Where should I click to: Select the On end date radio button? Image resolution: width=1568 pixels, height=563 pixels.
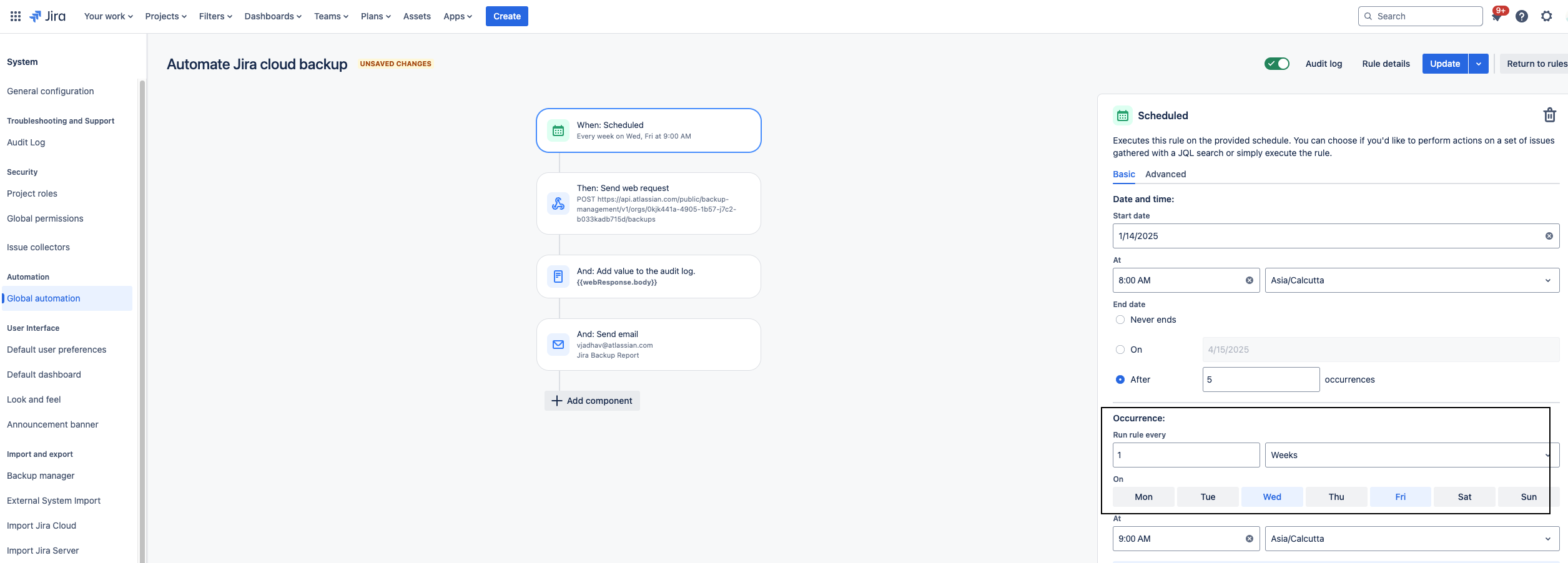(1120, 350)
